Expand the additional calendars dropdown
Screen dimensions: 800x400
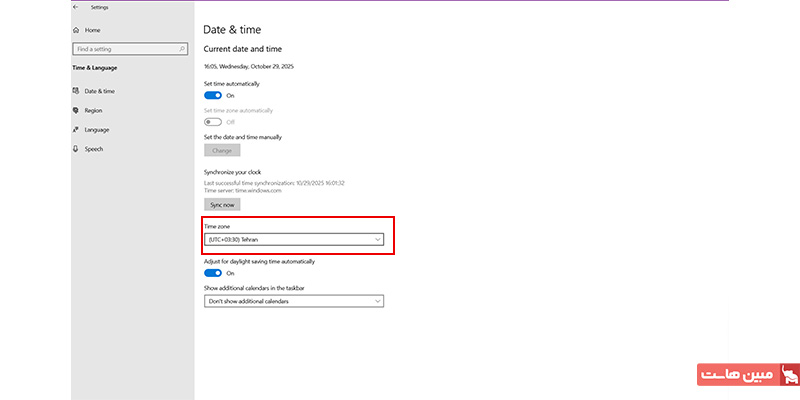[x=294, y=300]
